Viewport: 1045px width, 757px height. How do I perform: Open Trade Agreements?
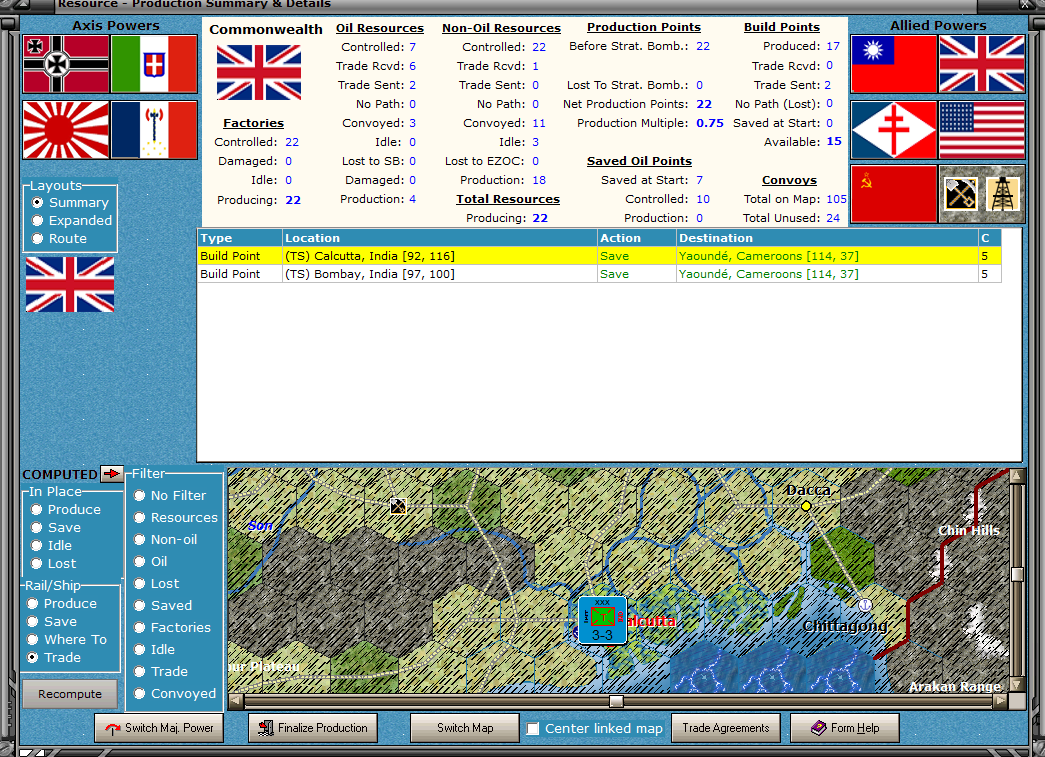[725, 728]
